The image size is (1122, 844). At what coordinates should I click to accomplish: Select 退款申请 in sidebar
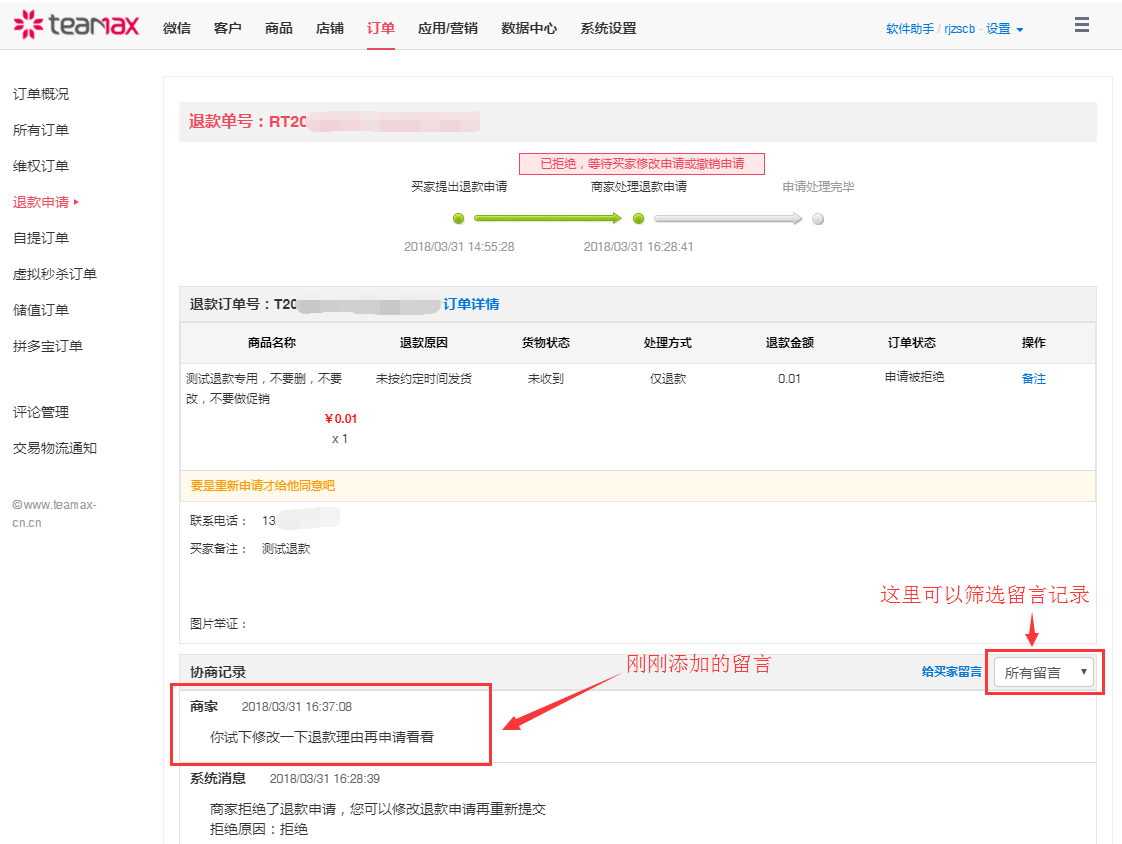[x=41, y=202]
